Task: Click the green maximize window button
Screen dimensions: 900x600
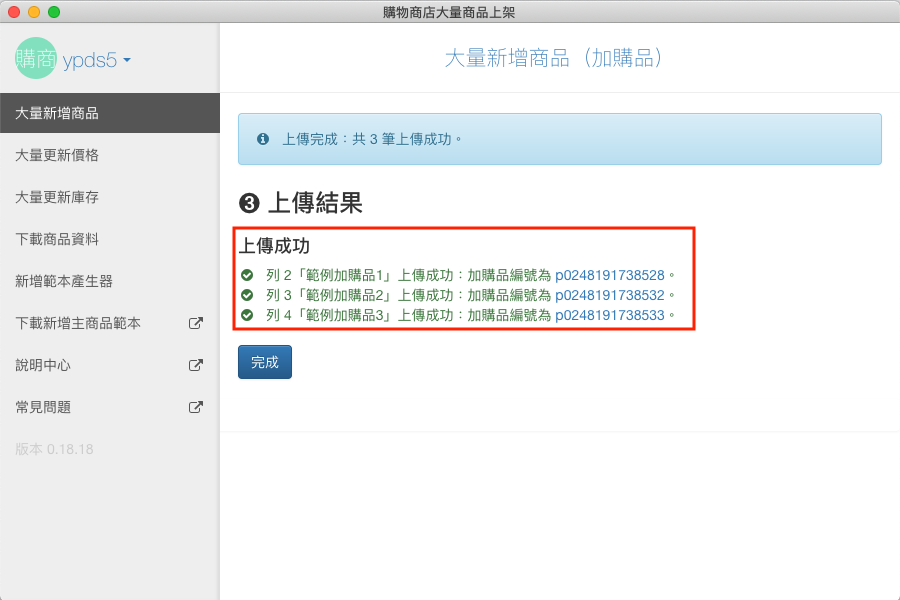Action: 54,12
